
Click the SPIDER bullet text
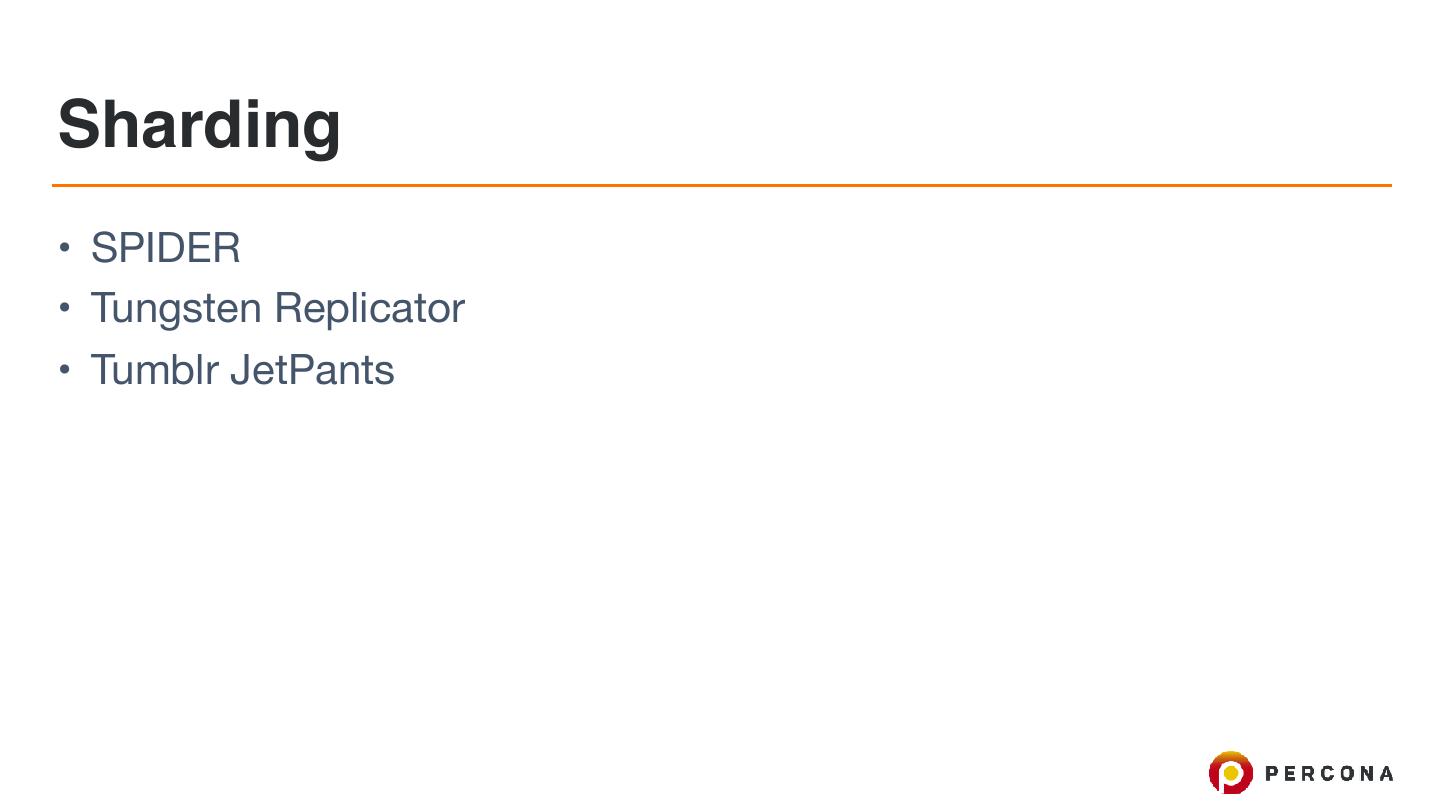tap(165, 248)
